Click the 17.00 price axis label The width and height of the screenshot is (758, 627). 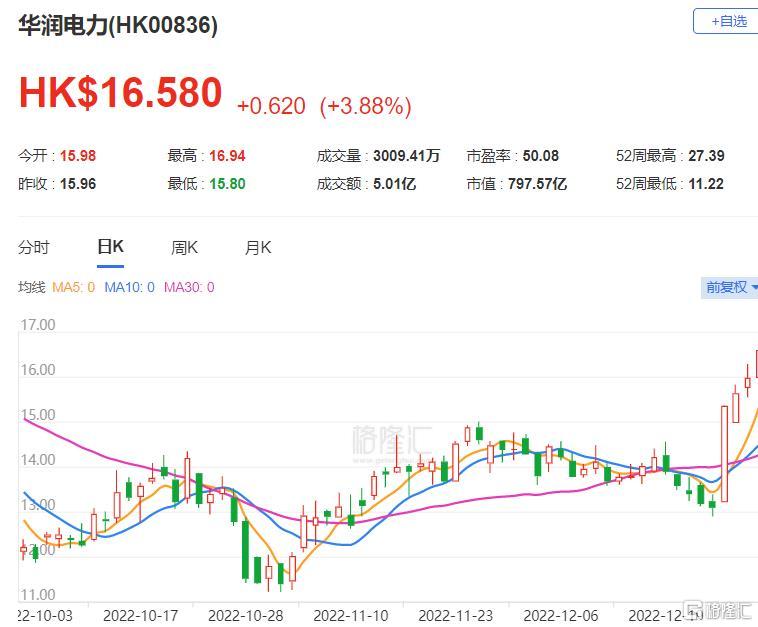click(x=38, y=325)
